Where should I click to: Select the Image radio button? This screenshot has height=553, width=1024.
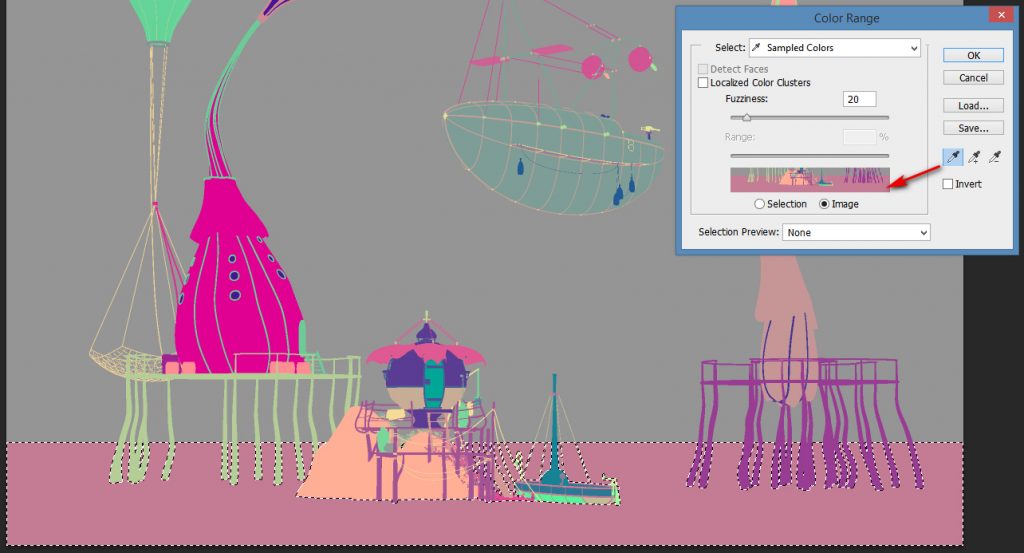pyautogui.click(x=825, y=204)
